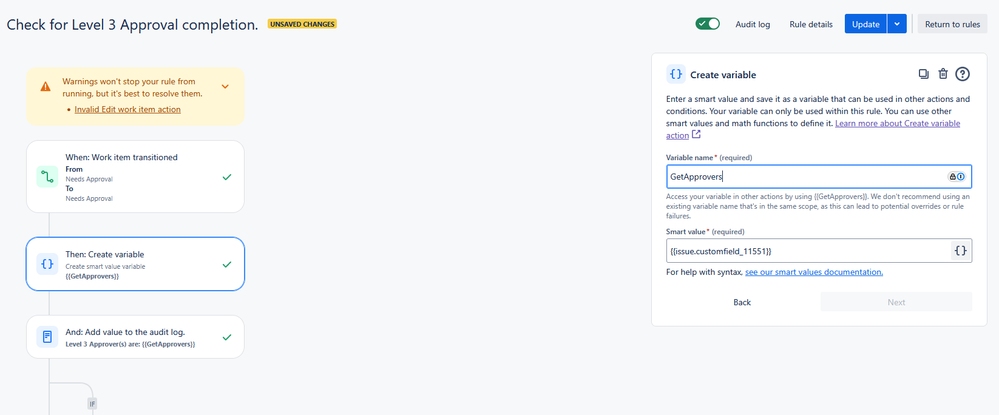The width and height of the screenshot is (999, 415).
Task: Click the Level 3 Approver(s) are text
Action: [130, 344]
